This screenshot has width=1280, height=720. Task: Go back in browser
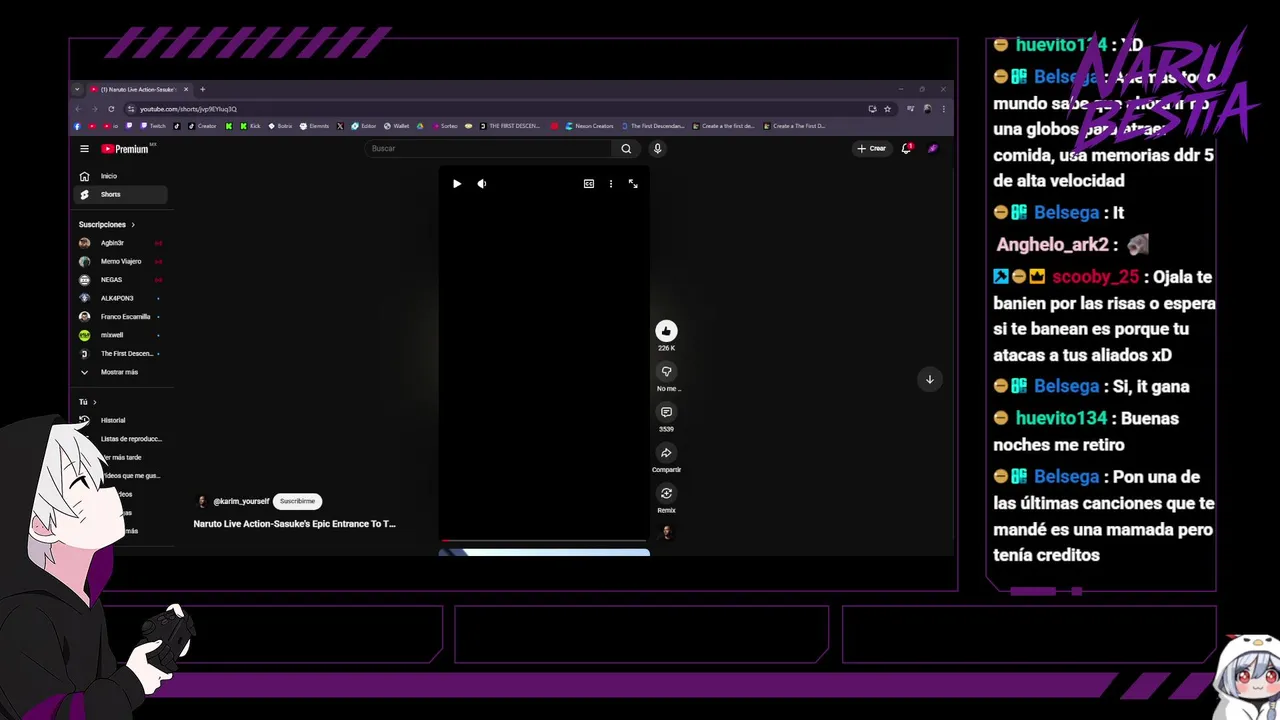(79, 109)
